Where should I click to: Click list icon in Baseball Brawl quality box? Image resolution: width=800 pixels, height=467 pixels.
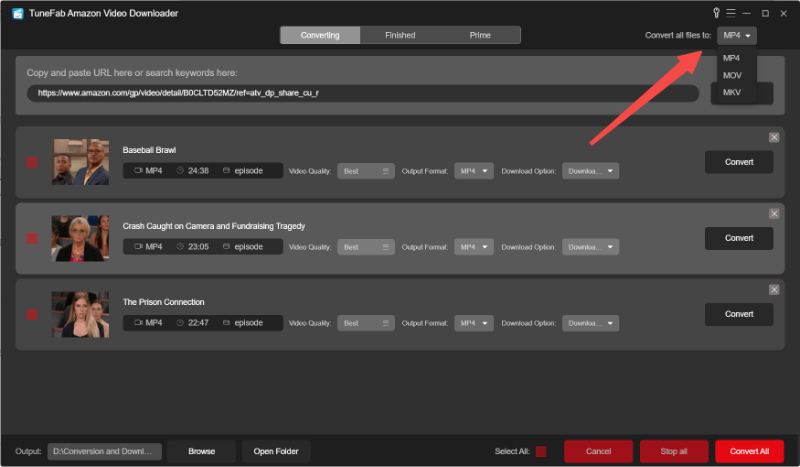click(386, 171)
